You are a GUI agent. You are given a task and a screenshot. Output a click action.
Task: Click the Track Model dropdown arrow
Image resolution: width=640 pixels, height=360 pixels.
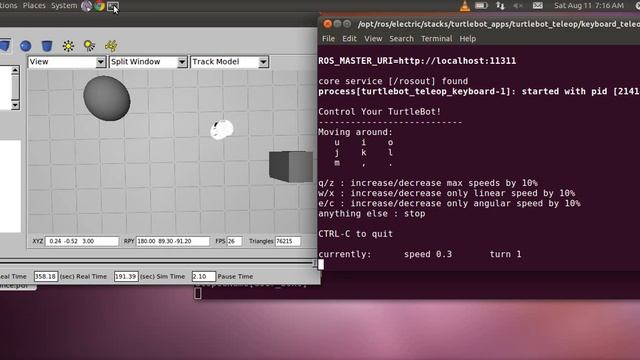(263, 62)
